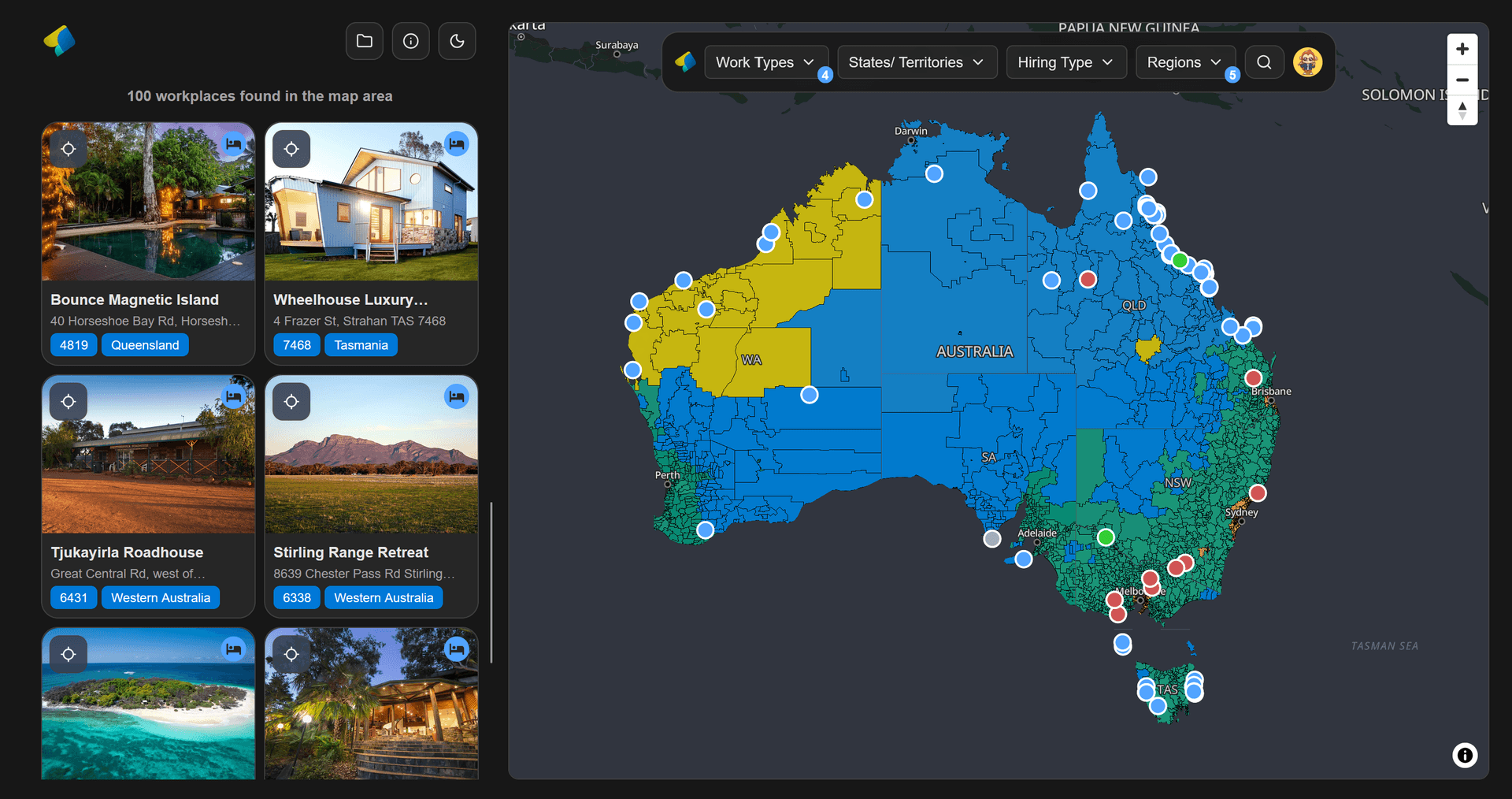Click accommodation bed icon on Tjukayirla Roadhouse
The width and height of the screenshot is (1512, 799).
pyautogui.click(x=234, y=396)
